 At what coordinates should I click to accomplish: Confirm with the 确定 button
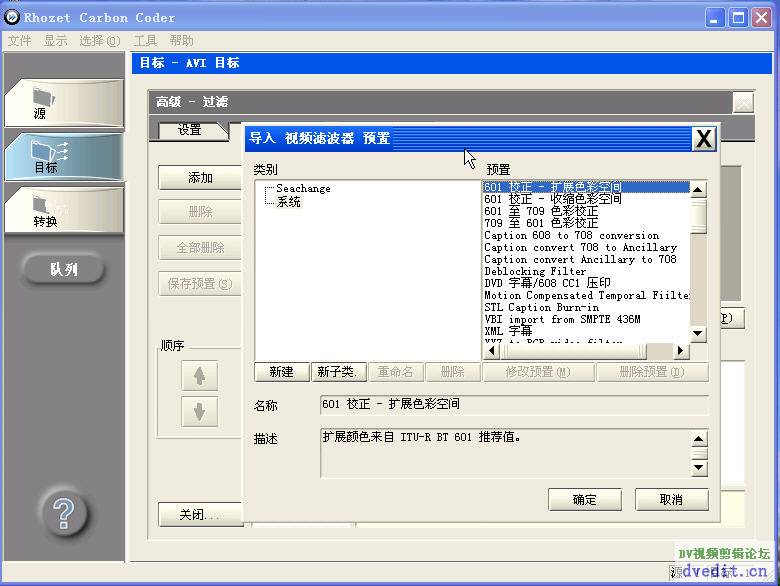585,499
